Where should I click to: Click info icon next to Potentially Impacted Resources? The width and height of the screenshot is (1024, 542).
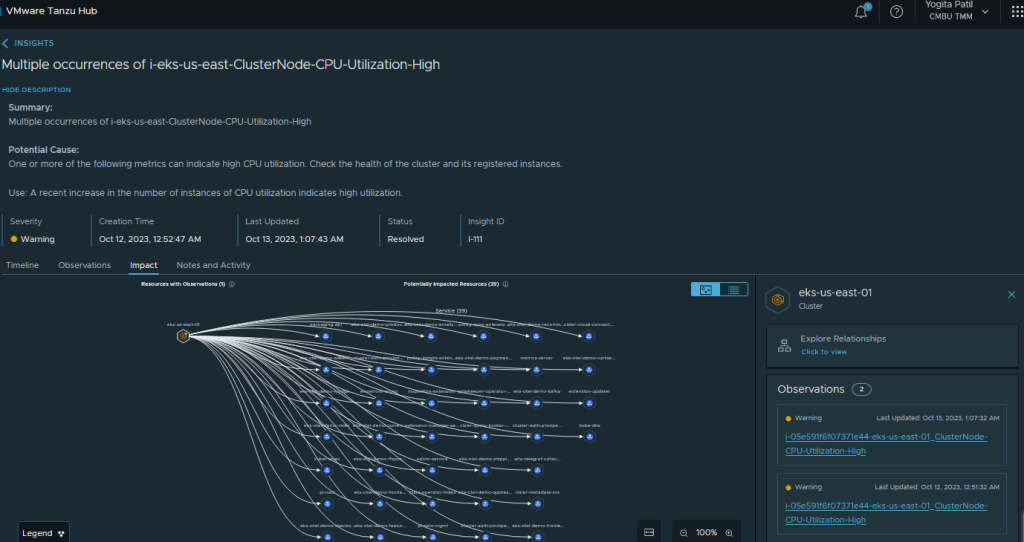506,284
